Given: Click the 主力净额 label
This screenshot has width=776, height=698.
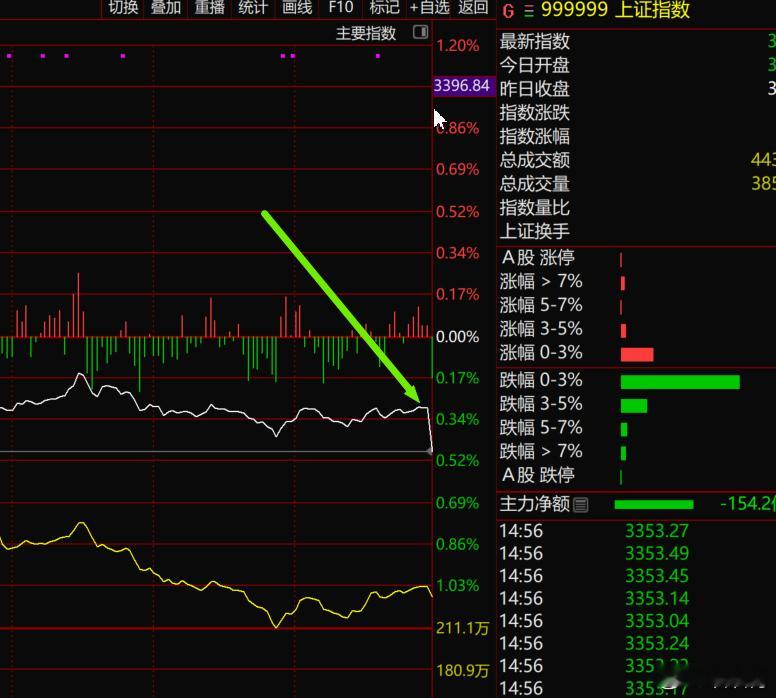Looking at the screenshot, I should click(534, 504).
